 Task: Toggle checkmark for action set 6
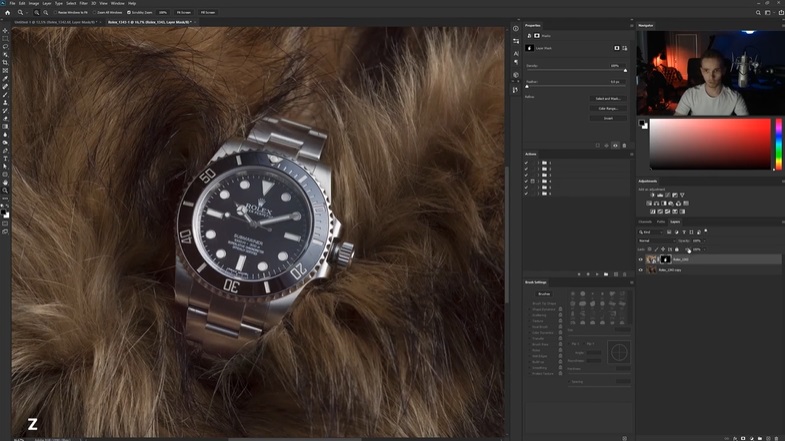526,193
